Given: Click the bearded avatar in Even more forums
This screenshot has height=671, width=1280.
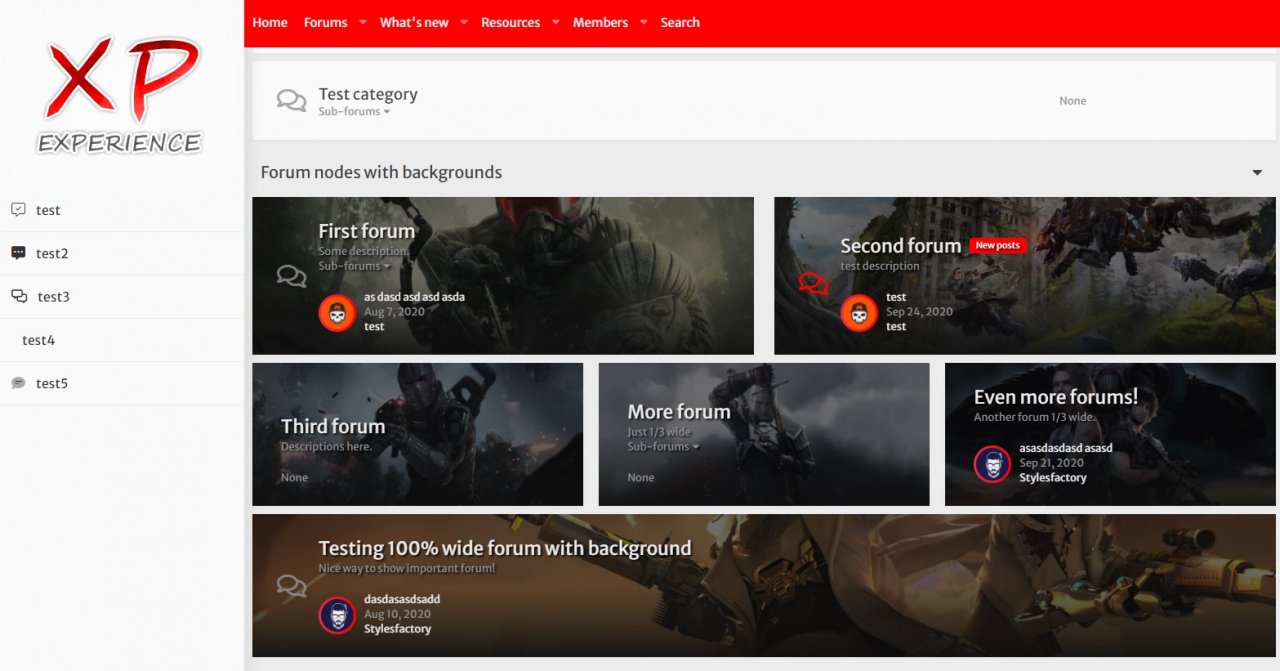Looking at the screenshot, I should tap(992, 464).
